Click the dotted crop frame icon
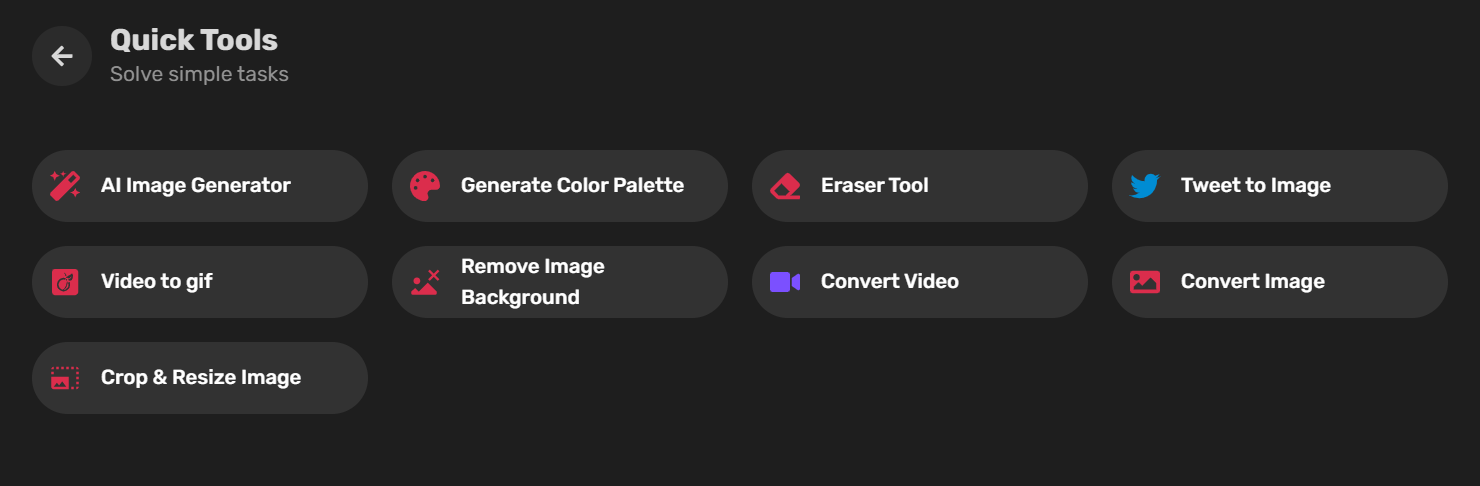The width and height of the screenshot is (1480, 486). (65, 378)
